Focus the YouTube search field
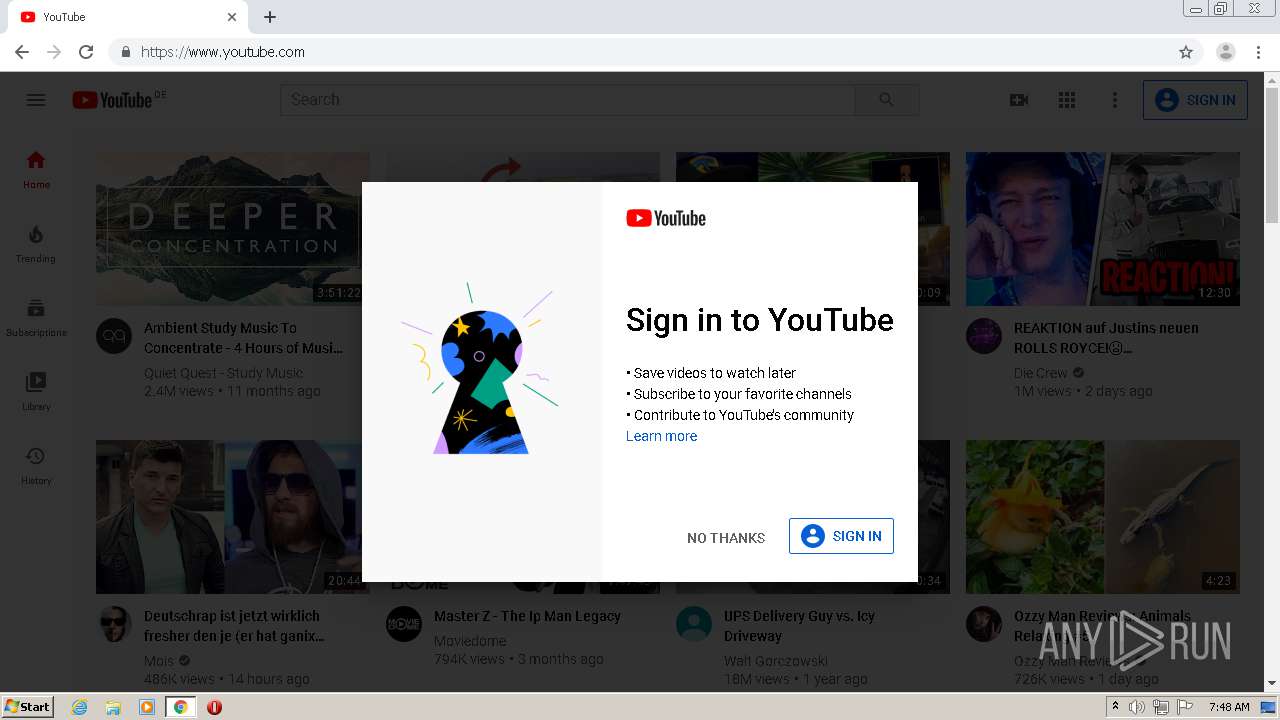The width and height of the screenshot is (1280, 720). [568, 100]
